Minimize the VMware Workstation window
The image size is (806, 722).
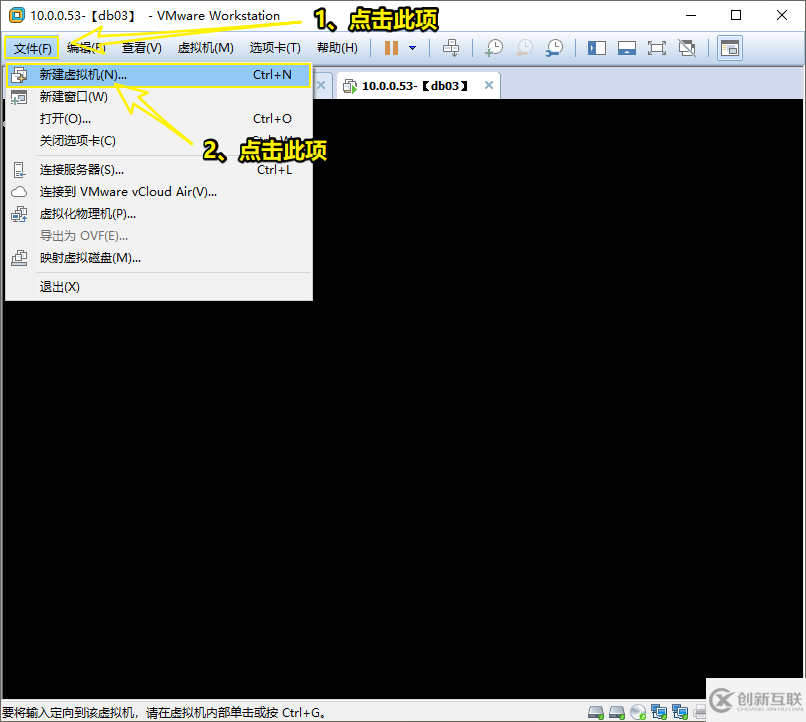point(691,15)
